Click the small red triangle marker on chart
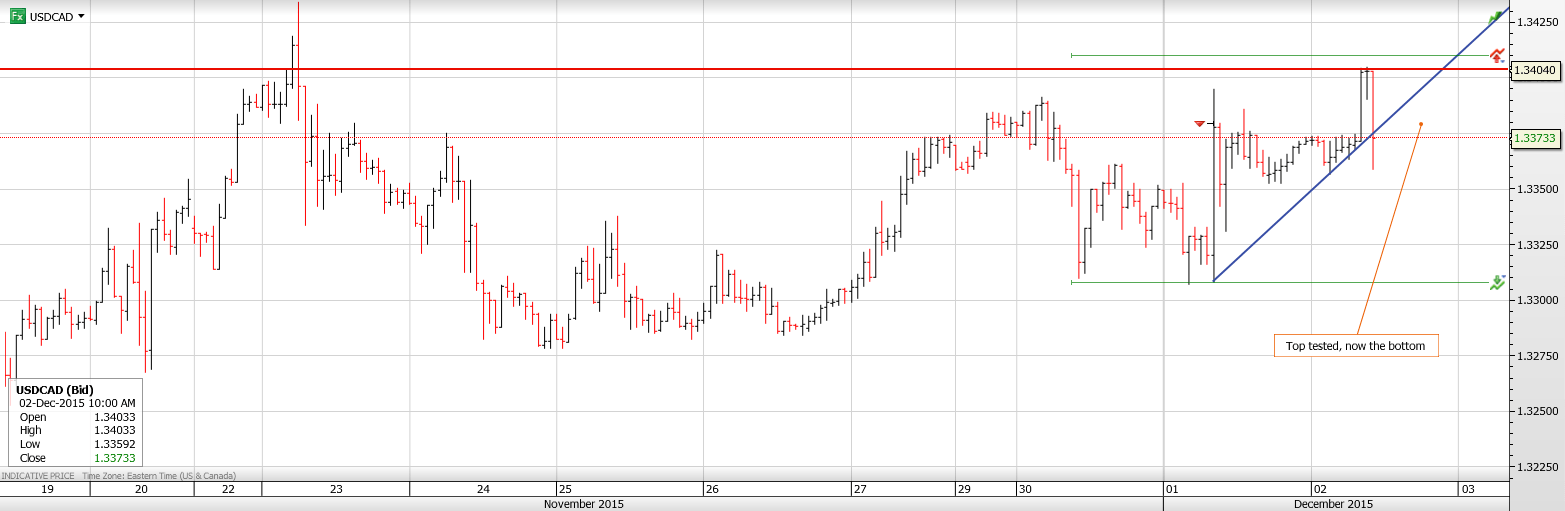Image resolution: width=1565 pixels, height=511 pixels. 1199,123
